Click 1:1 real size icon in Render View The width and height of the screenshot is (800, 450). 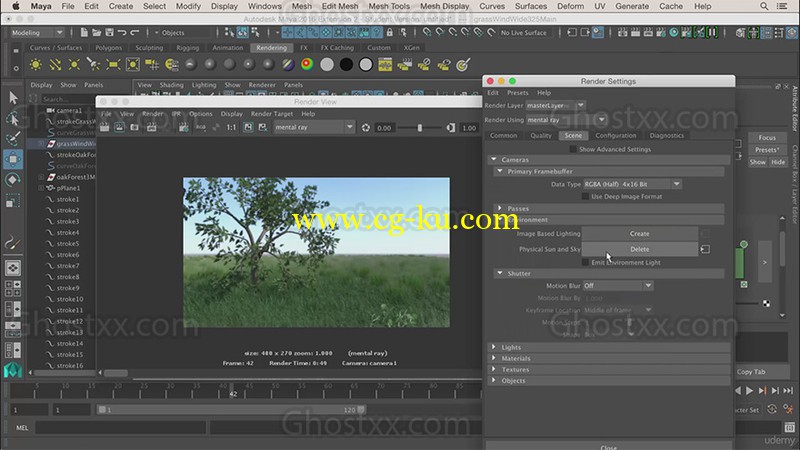(231, 128)
